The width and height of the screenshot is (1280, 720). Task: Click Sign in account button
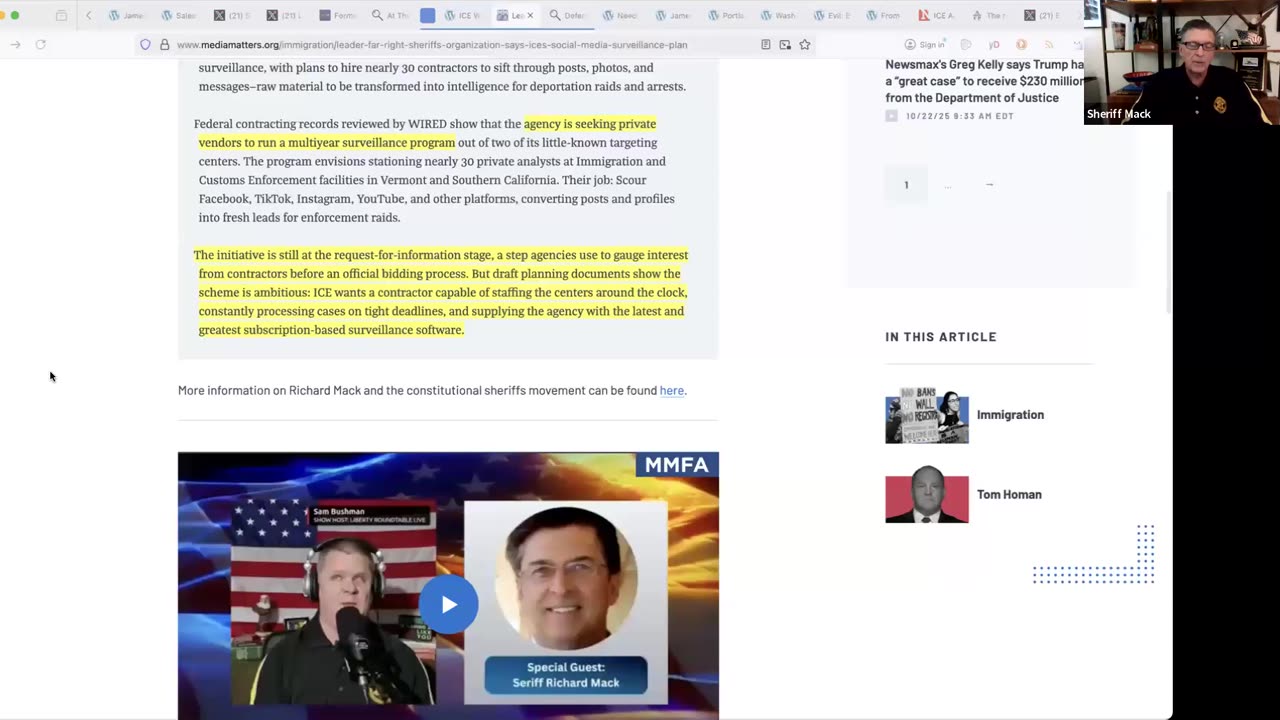924,44
